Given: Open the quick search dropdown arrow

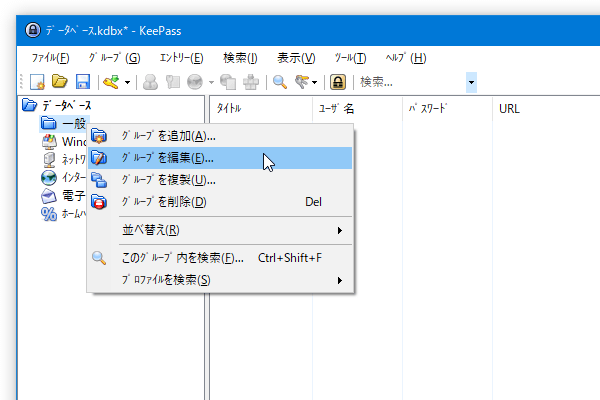Looking at the screenshot, I should tap(471, 82).
